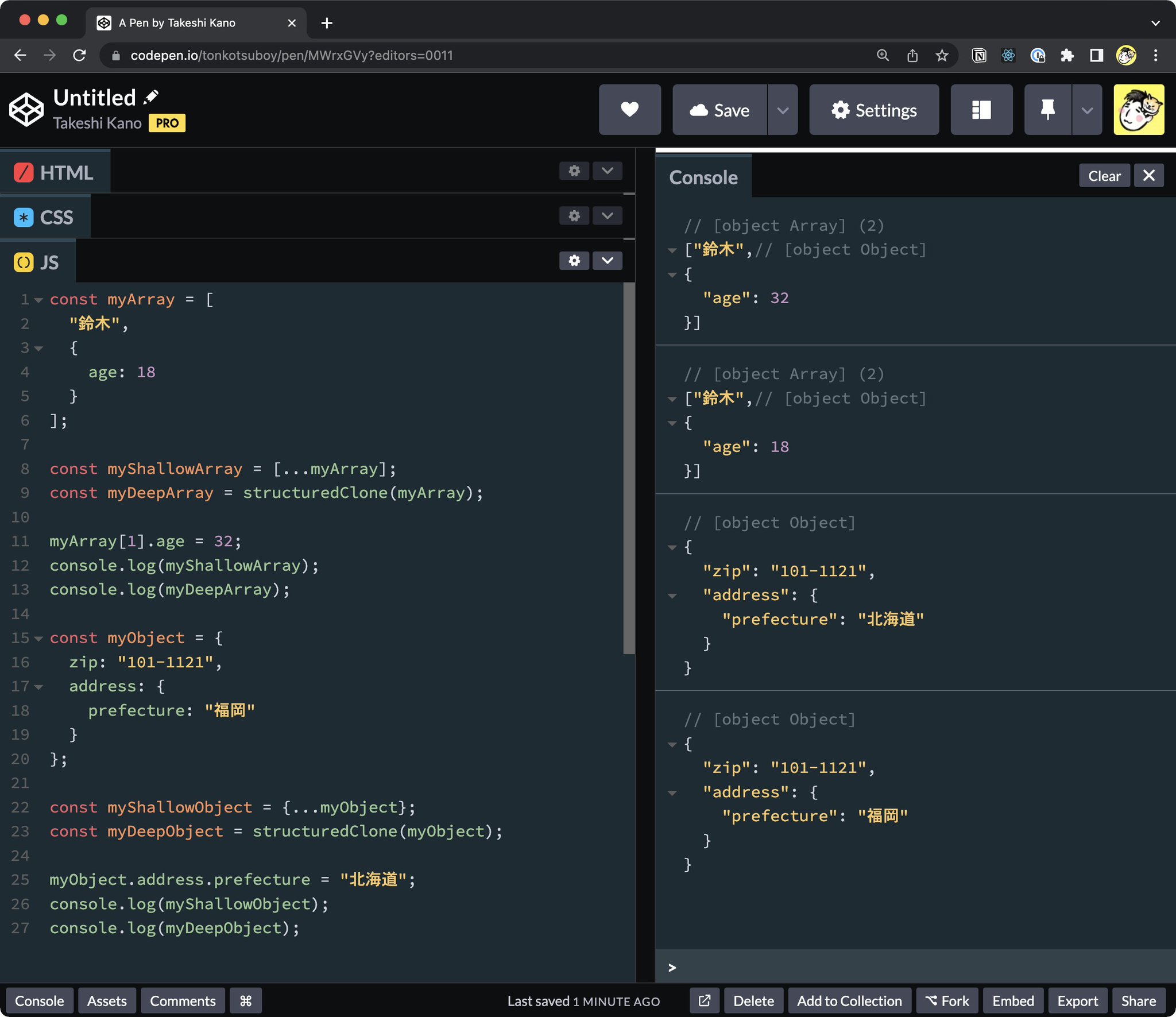This screenshot has height=1017, width=1176.
Task: Expand the CSS editor dropdown chevron
Action: click(607, 216)
